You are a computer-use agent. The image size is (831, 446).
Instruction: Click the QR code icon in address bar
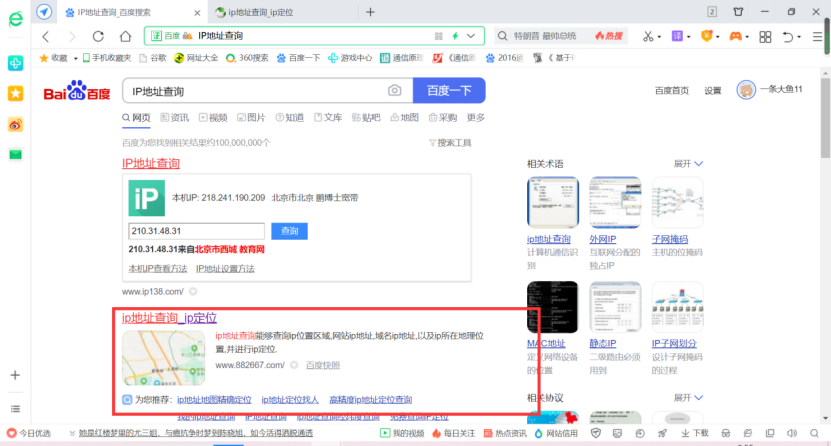pos(438,36)
